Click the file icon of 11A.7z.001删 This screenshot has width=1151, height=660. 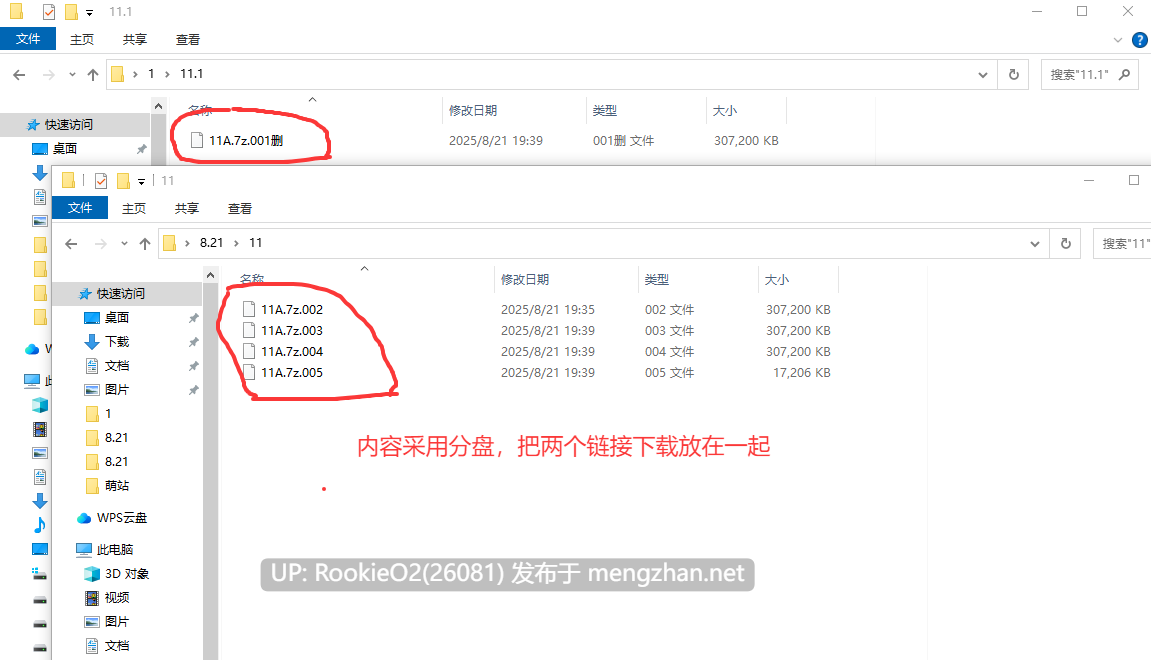click(197, 140)
